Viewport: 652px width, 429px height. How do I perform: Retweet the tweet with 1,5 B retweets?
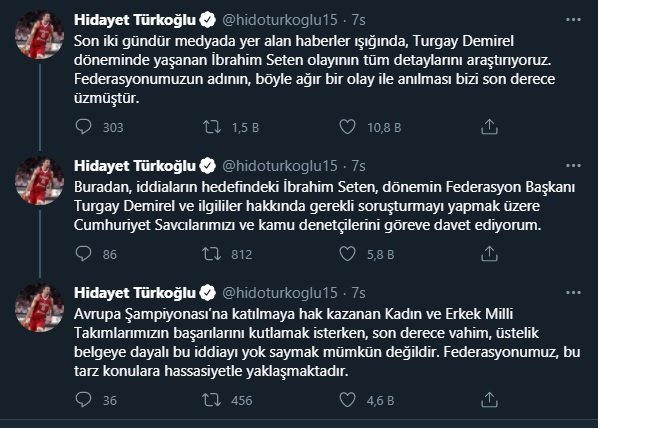pos(212,127)
